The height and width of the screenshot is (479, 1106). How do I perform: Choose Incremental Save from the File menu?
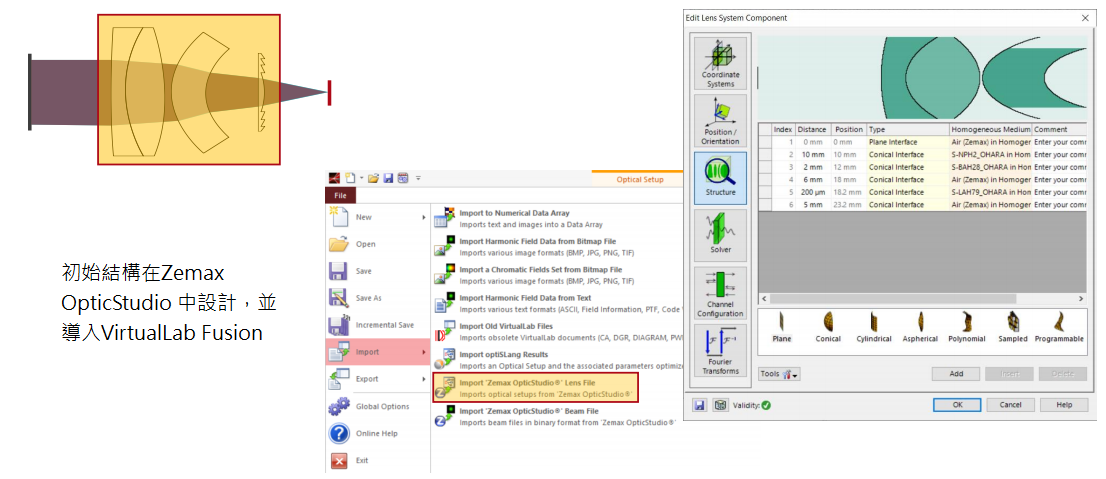(x=378, y=325)
